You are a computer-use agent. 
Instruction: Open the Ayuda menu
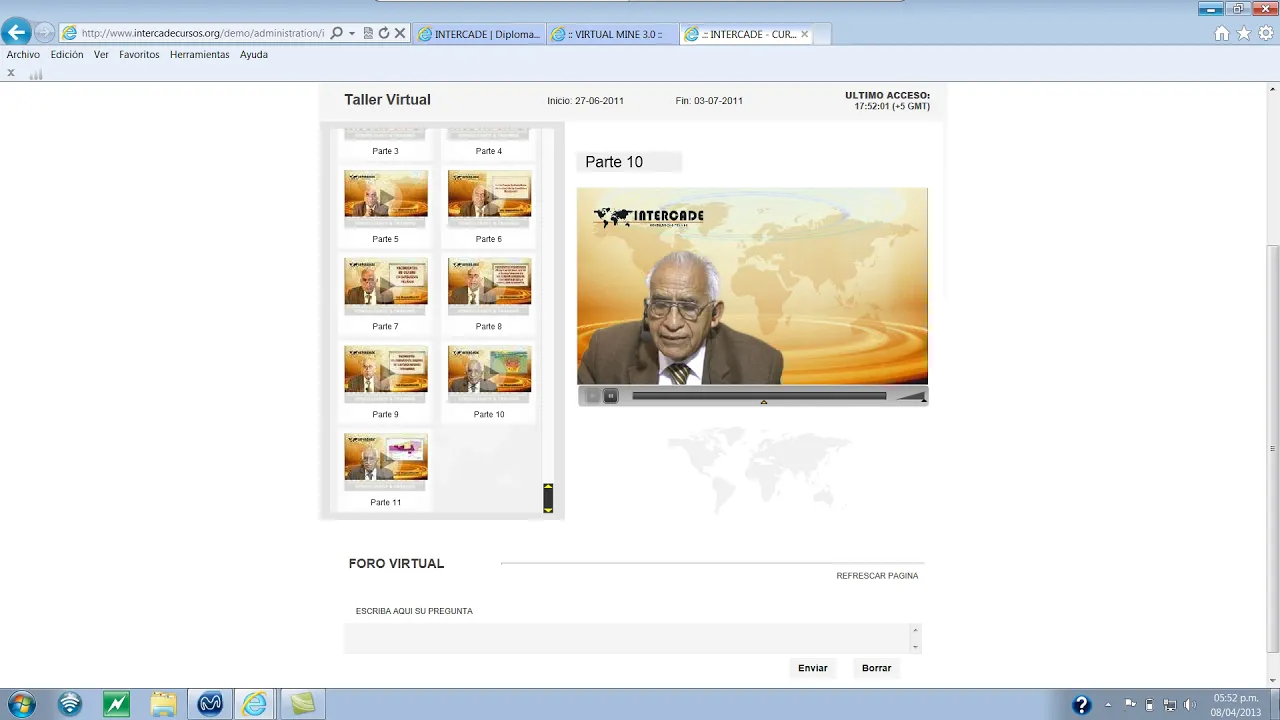pos(254,55)
